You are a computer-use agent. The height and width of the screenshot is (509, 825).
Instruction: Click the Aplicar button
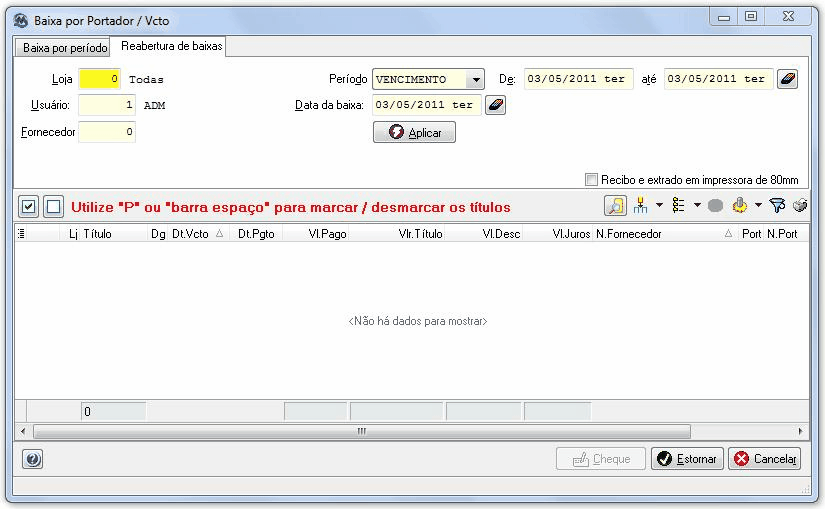(x=415, y=132)
